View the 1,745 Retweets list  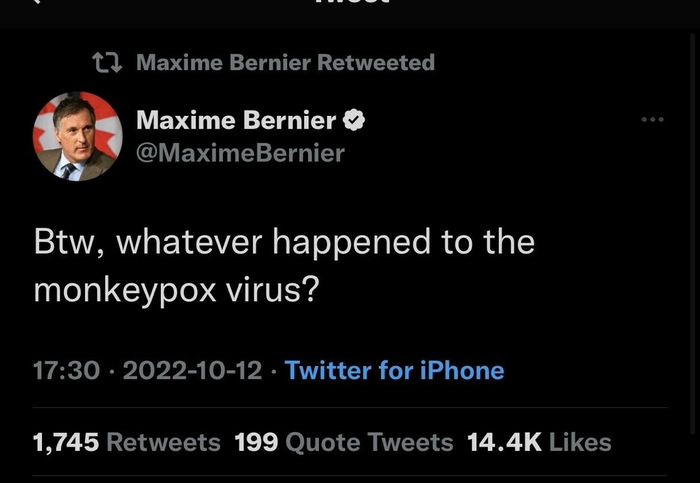click(x=127, y=442)
